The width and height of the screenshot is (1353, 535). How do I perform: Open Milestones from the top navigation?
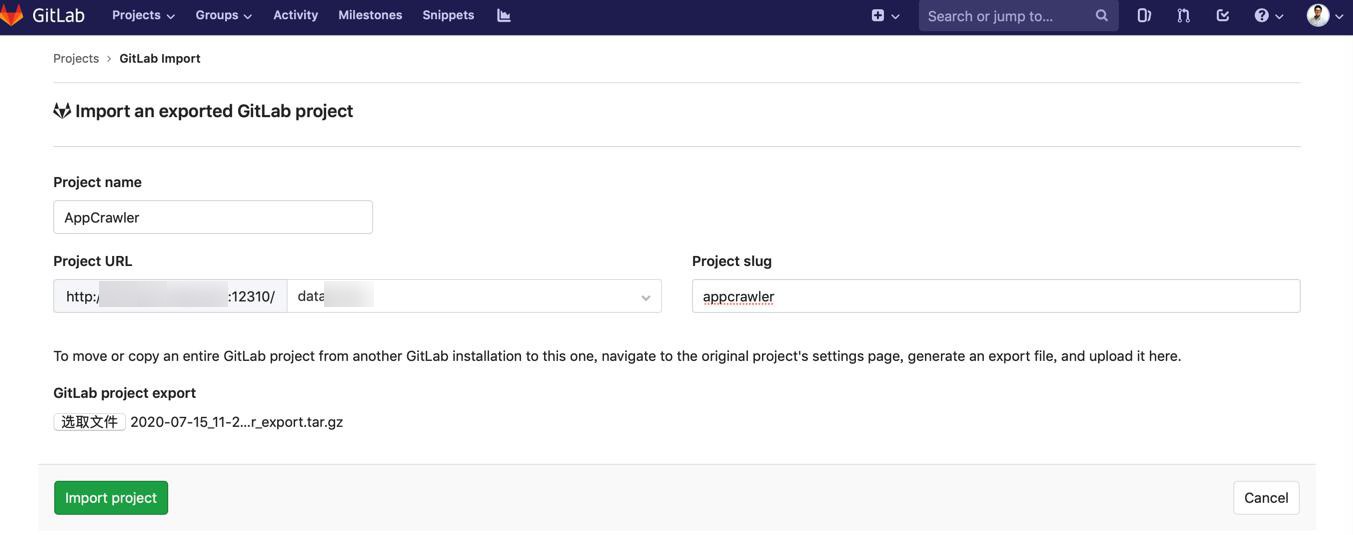(x=370, y=15)
